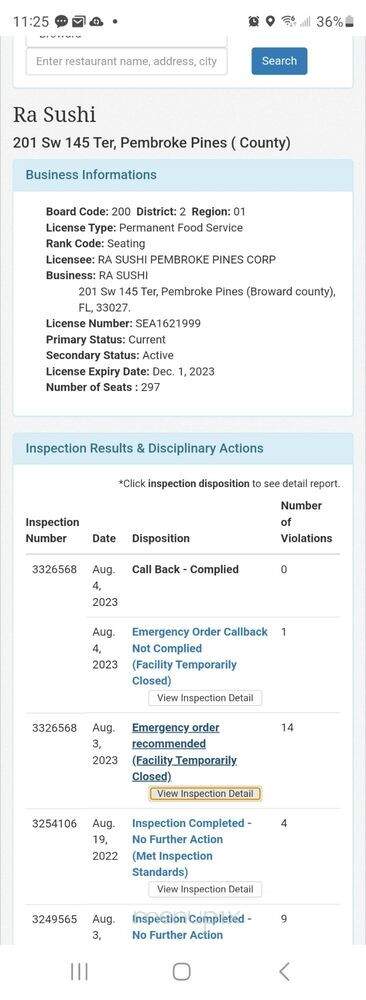Open Aug. 19, 2022 Inspection Completed link
The image size is (366, 1000).
pos(192,848)
